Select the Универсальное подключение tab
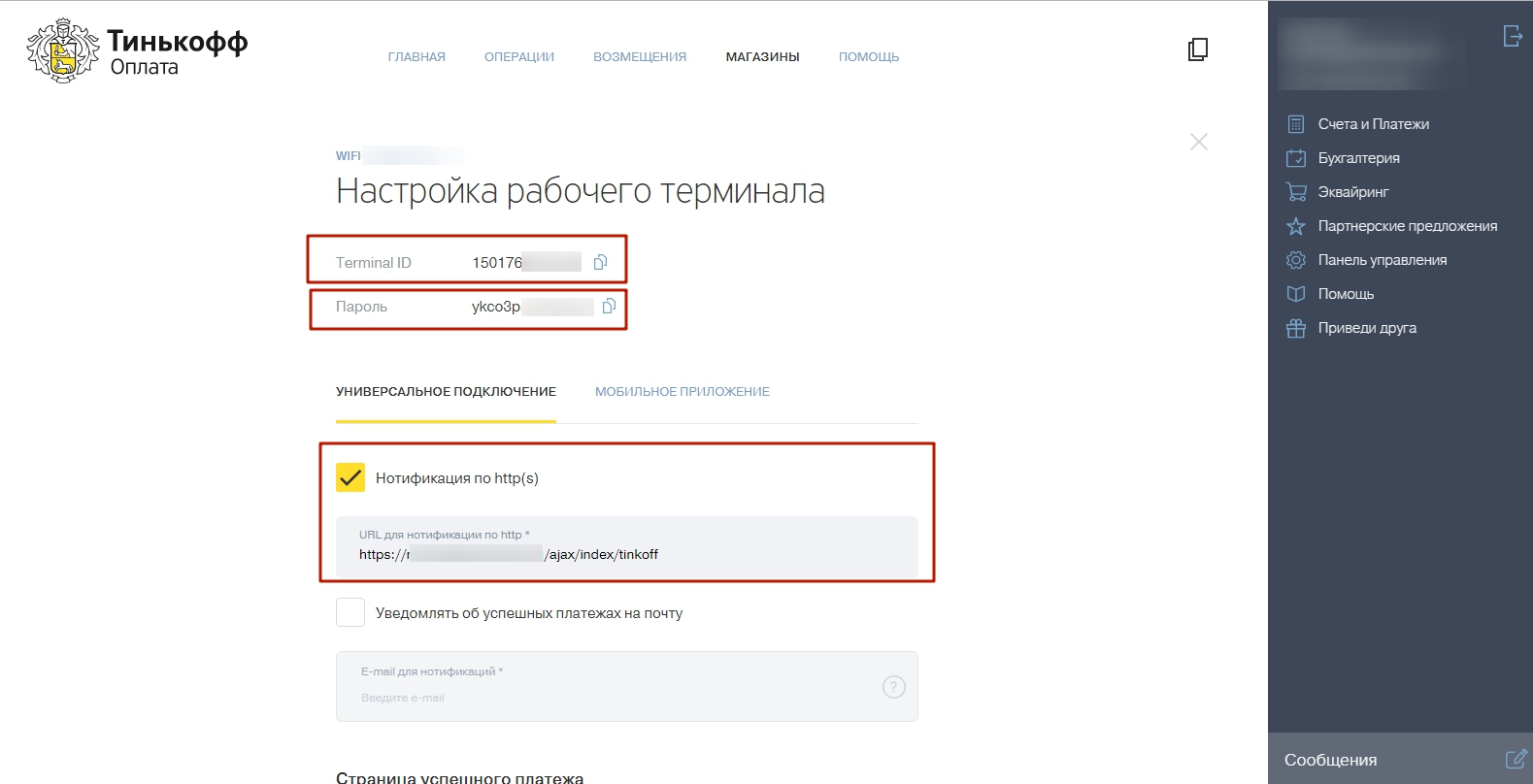This screenshot has height=784, width=1533. click(x=446, y=392)
